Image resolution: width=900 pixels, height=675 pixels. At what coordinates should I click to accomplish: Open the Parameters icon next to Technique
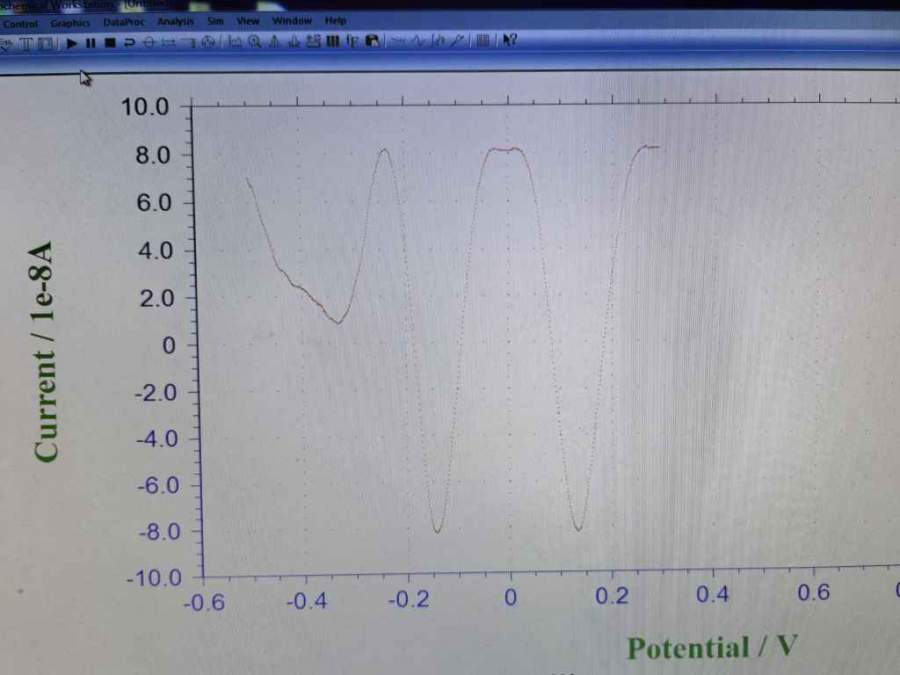tap(46, 44)
